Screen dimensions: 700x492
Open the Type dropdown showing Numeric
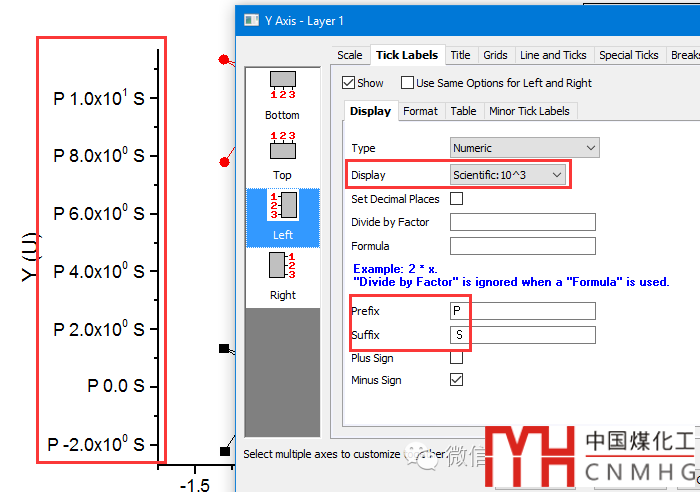[x=525, y=148]
